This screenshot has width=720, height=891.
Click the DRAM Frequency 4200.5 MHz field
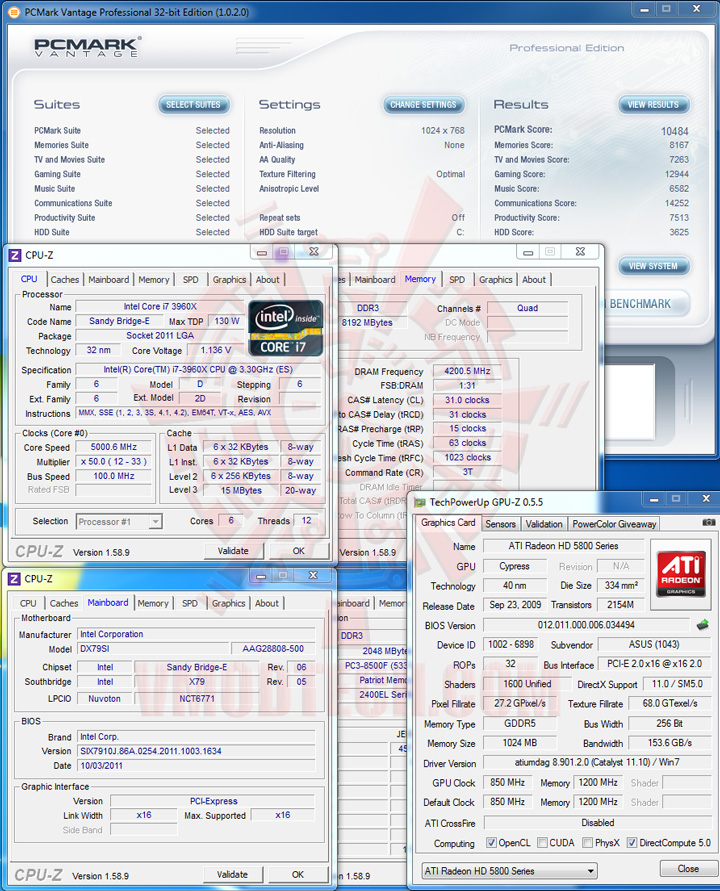tap(467, 371)
